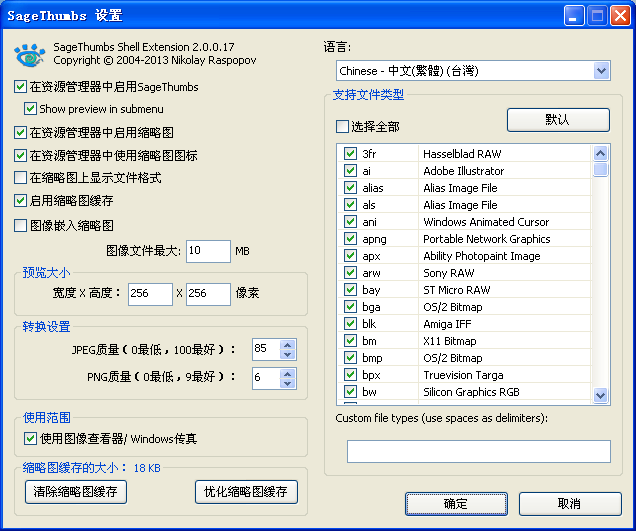636x531 pixels.
Task: Decrease JPEG质量 with the down arrow
Action: (288, 355)
